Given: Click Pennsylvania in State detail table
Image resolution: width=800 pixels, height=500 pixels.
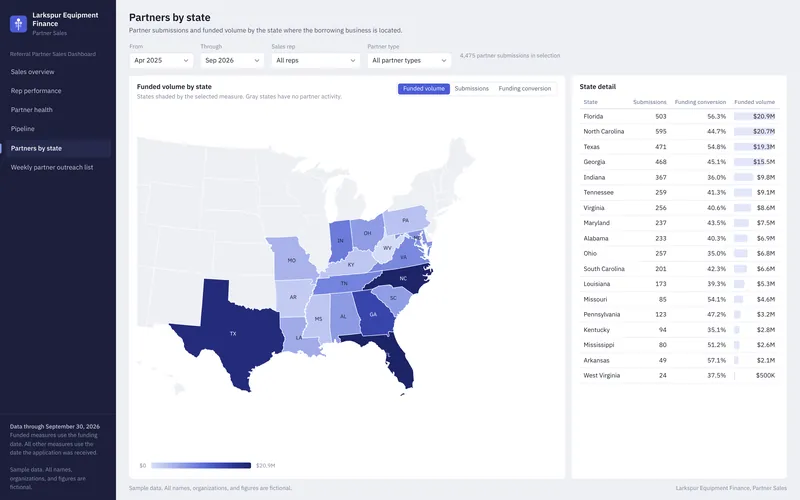Looking at the screenshot, I should [x=679, y=315].
